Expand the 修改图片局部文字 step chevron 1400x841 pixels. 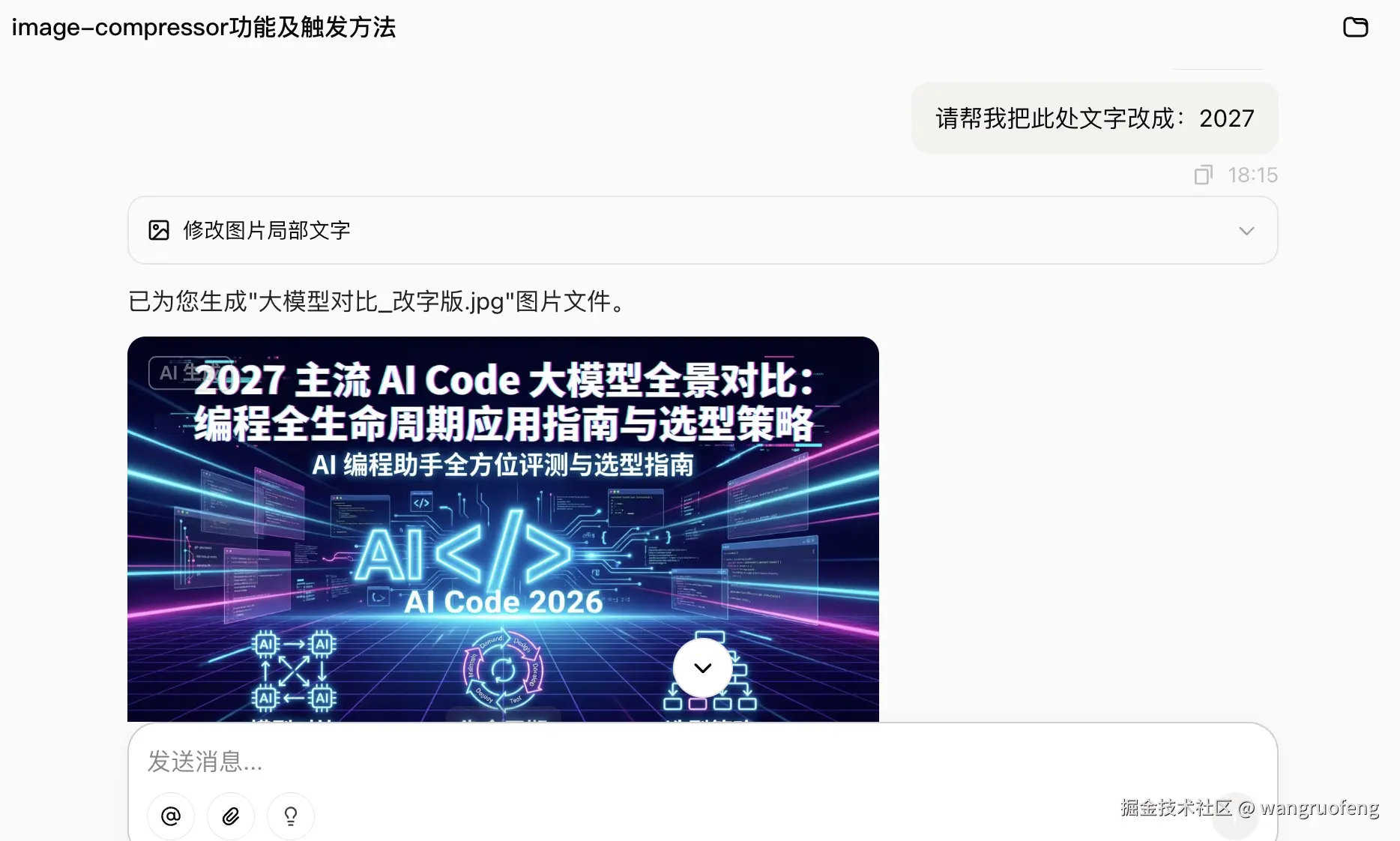coord(1246,231)
